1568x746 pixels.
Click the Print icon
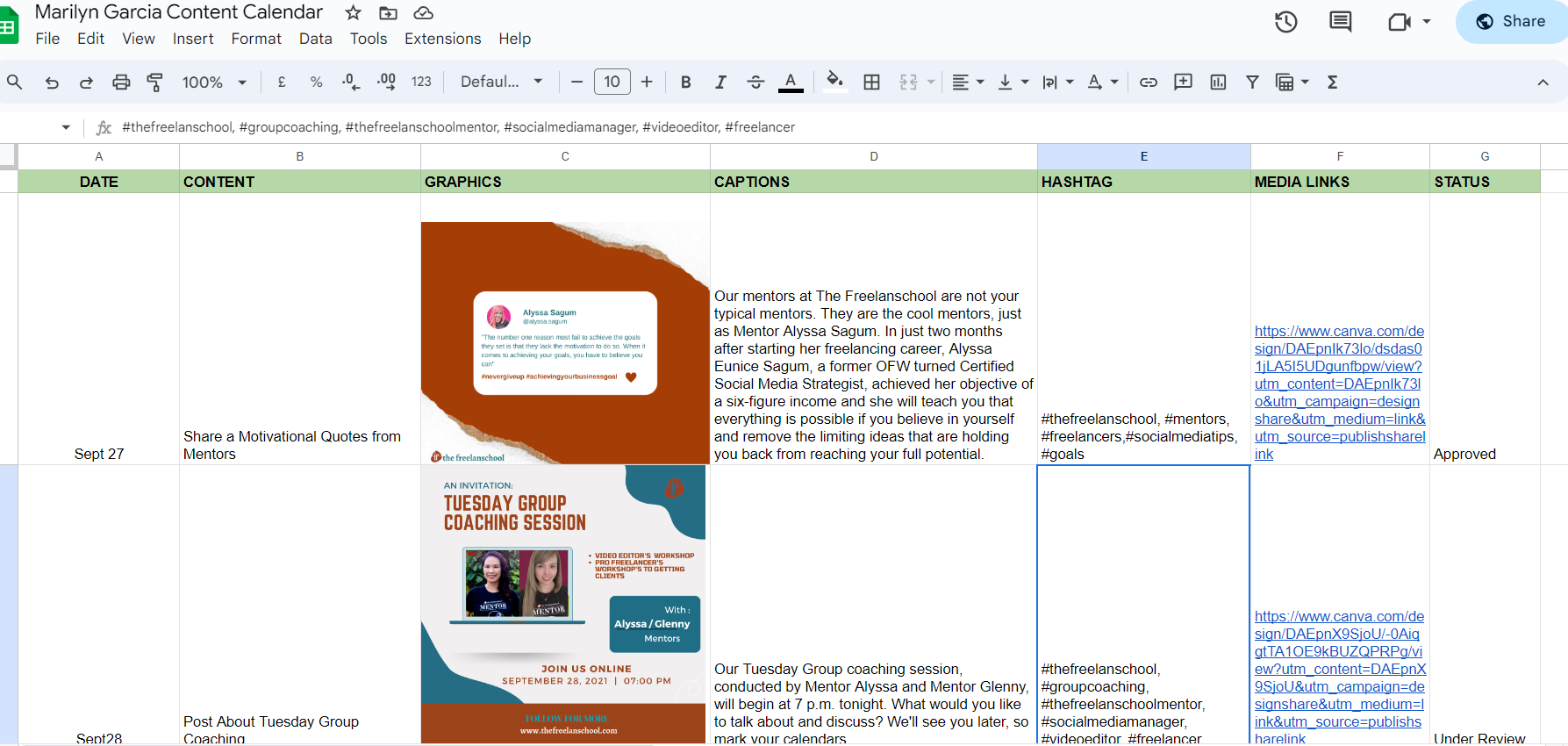click(x=121, y=82)
